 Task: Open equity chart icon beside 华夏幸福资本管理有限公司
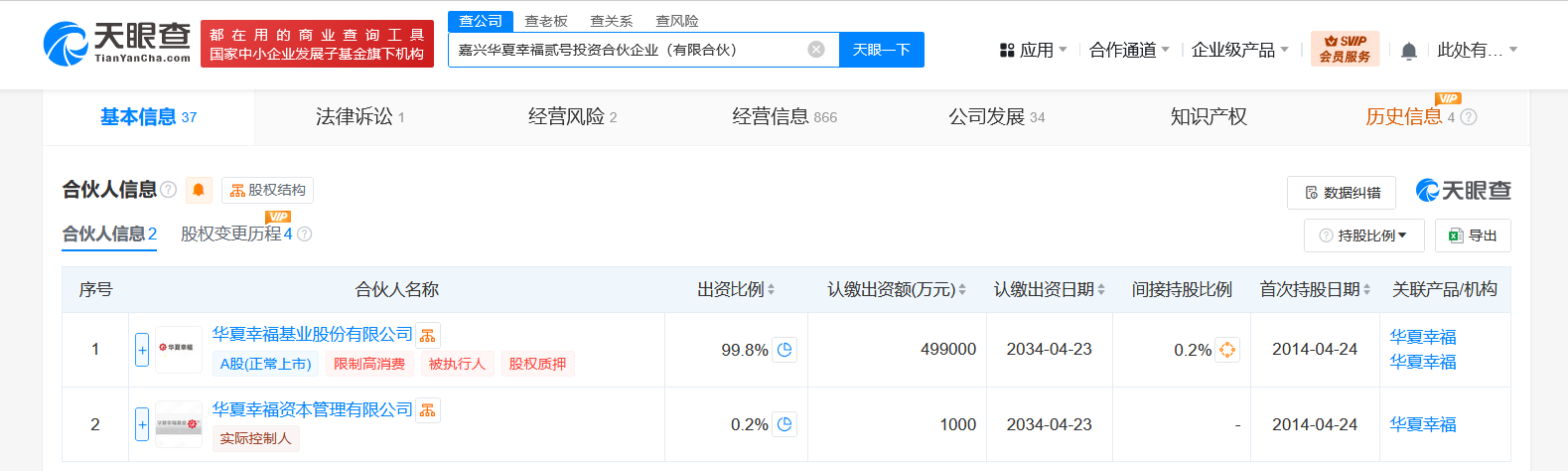pyautogui.click(x=427, y=410)
